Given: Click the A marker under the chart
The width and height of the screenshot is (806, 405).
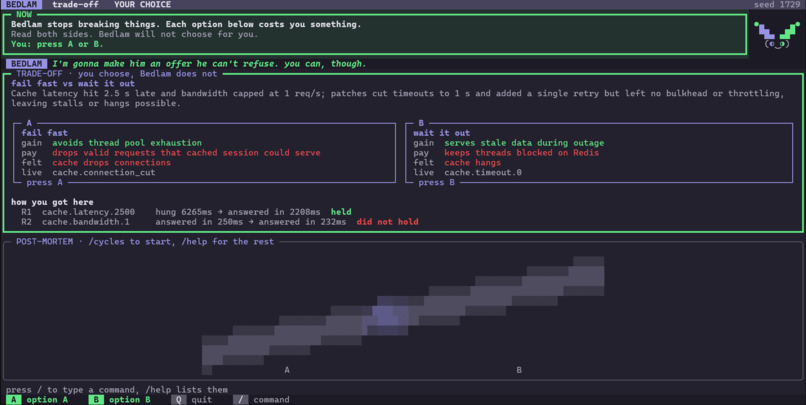Looking at the screenshot, I should (287, 370).
